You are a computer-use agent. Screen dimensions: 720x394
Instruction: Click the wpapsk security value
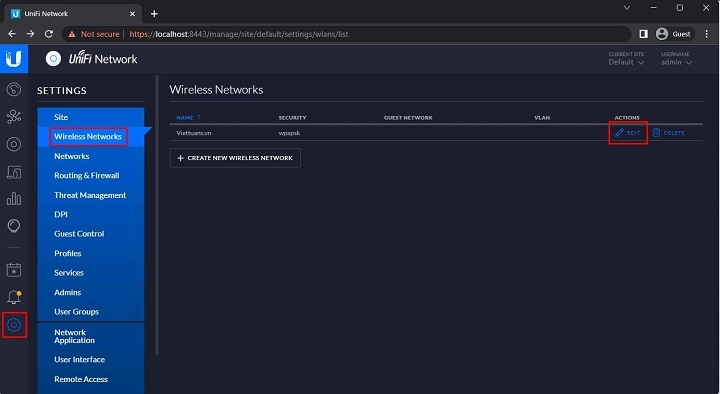[x=289, y=133]
